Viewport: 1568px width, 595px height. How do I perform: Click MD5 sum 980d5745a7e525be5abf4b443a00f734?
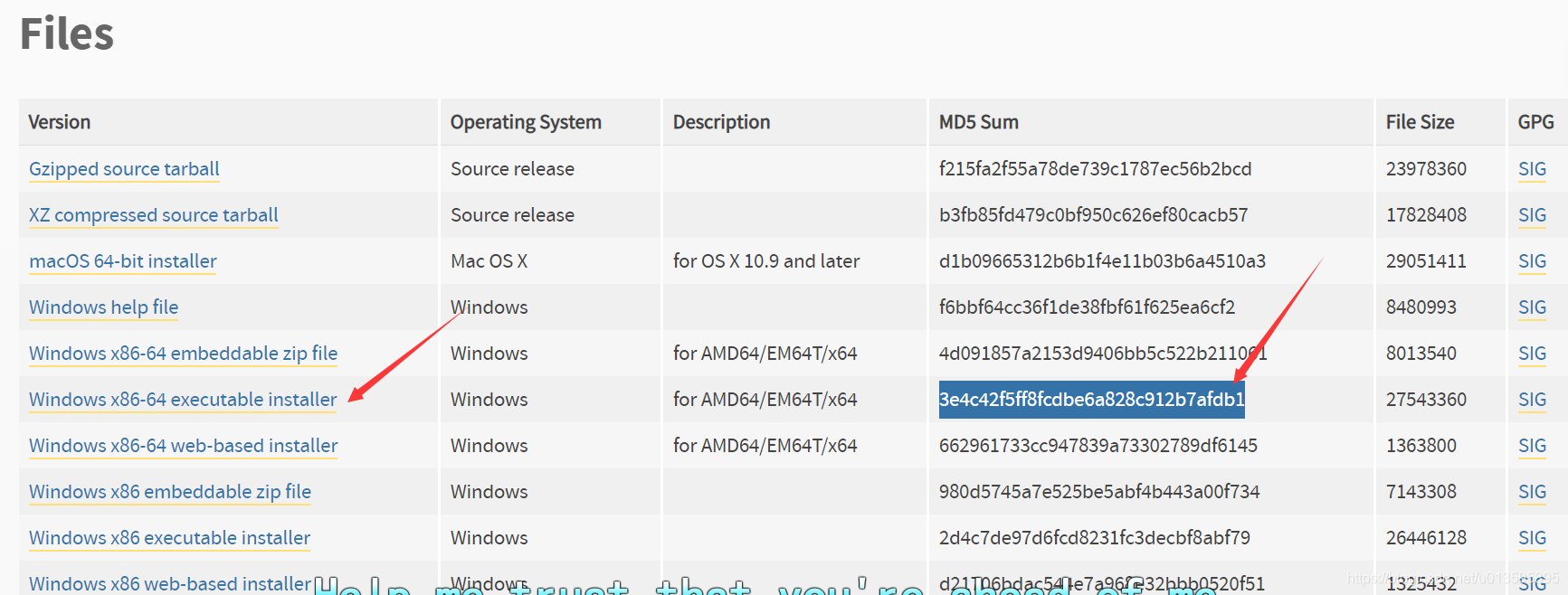click(x=1099, y=492)
